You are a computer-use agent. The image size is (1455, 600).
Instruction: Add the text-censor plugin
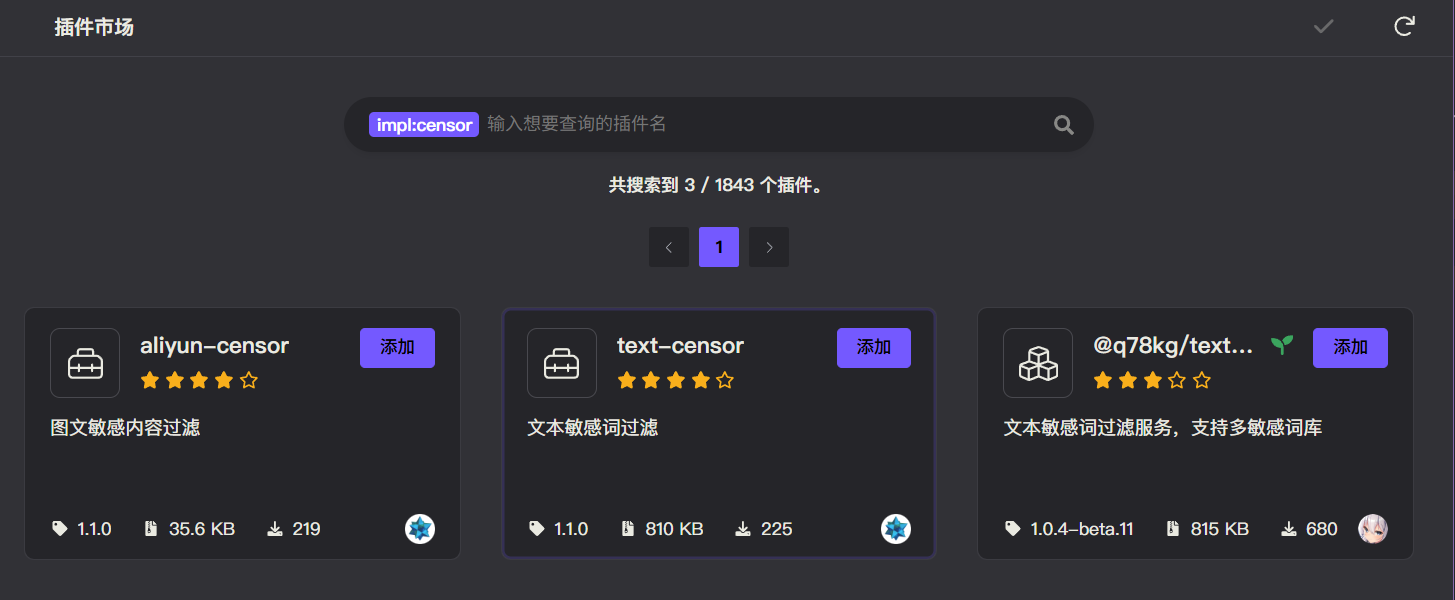(x=873, y=347)
